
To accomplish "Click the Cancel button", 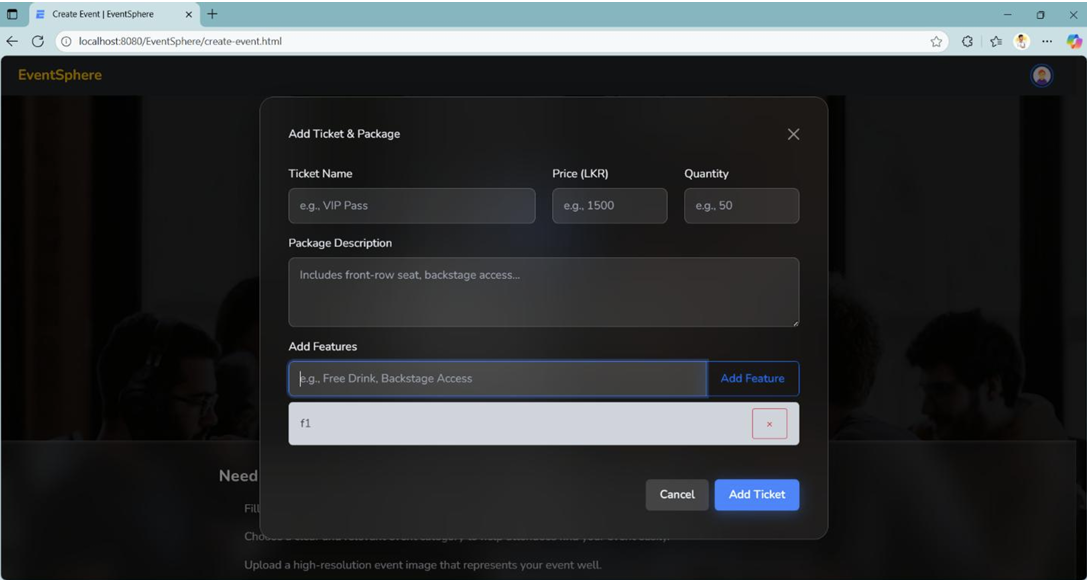I will (x=677, y=495).
